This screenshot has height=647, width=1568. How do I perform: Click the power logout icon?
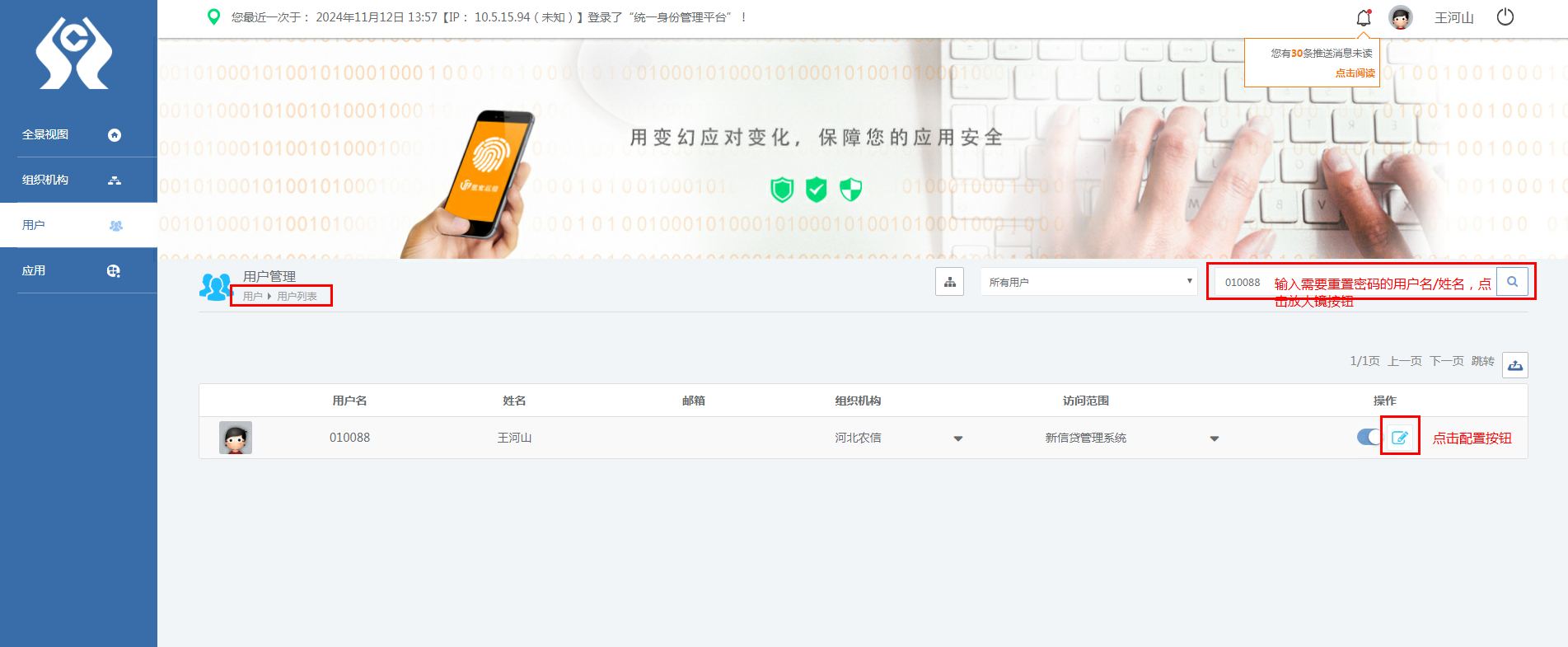click(1505, 16)
